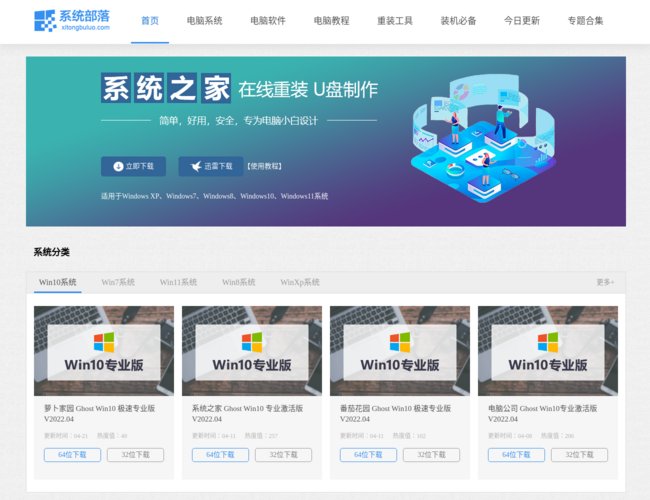Click 32位下载 for 系统之家 Win10
The width and height of the screenshot is (650, 500).
(x=283, y=455)
